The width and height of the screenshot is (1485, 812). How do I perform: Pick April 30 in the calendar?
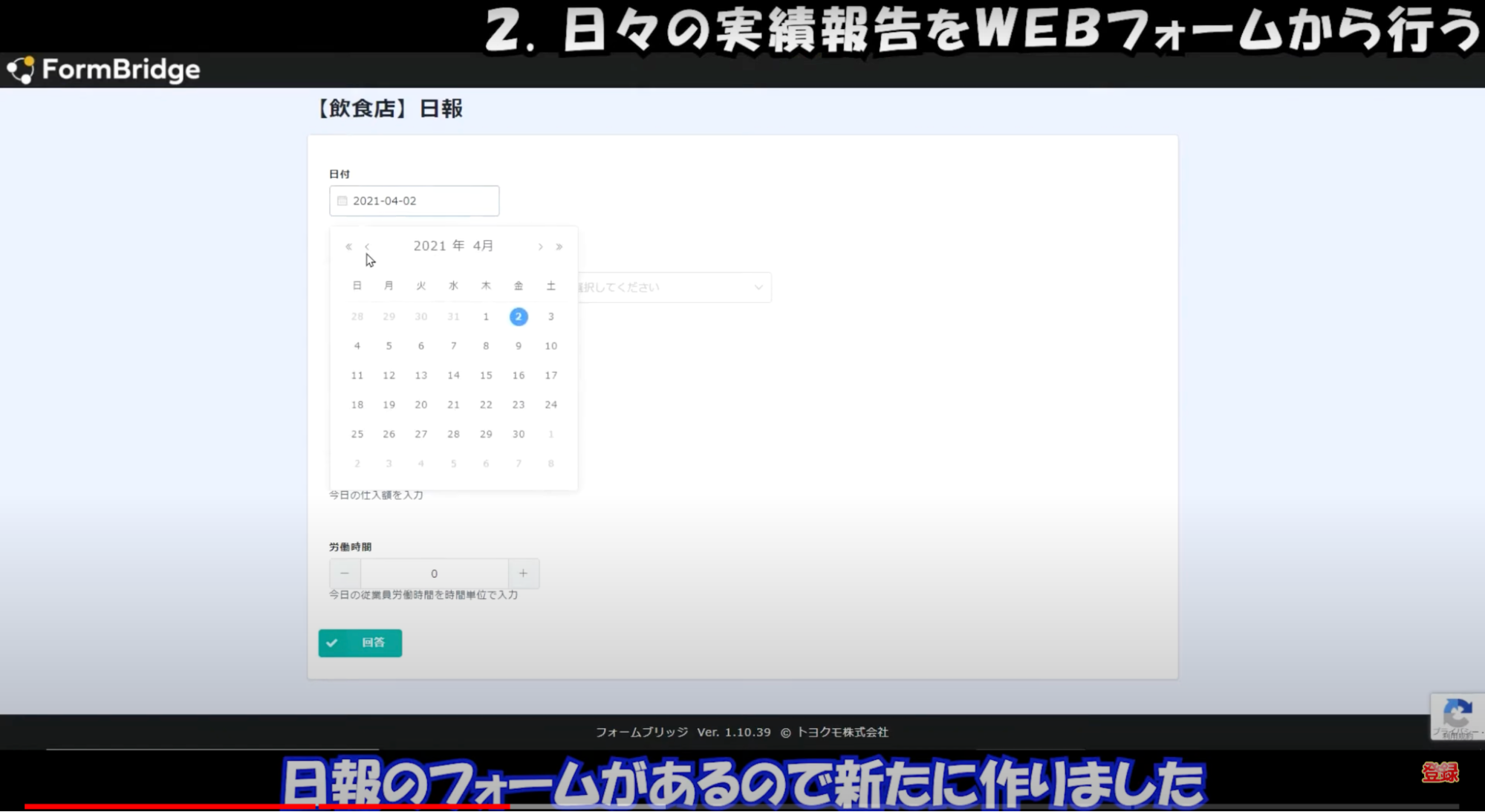[x=519, y=434]
